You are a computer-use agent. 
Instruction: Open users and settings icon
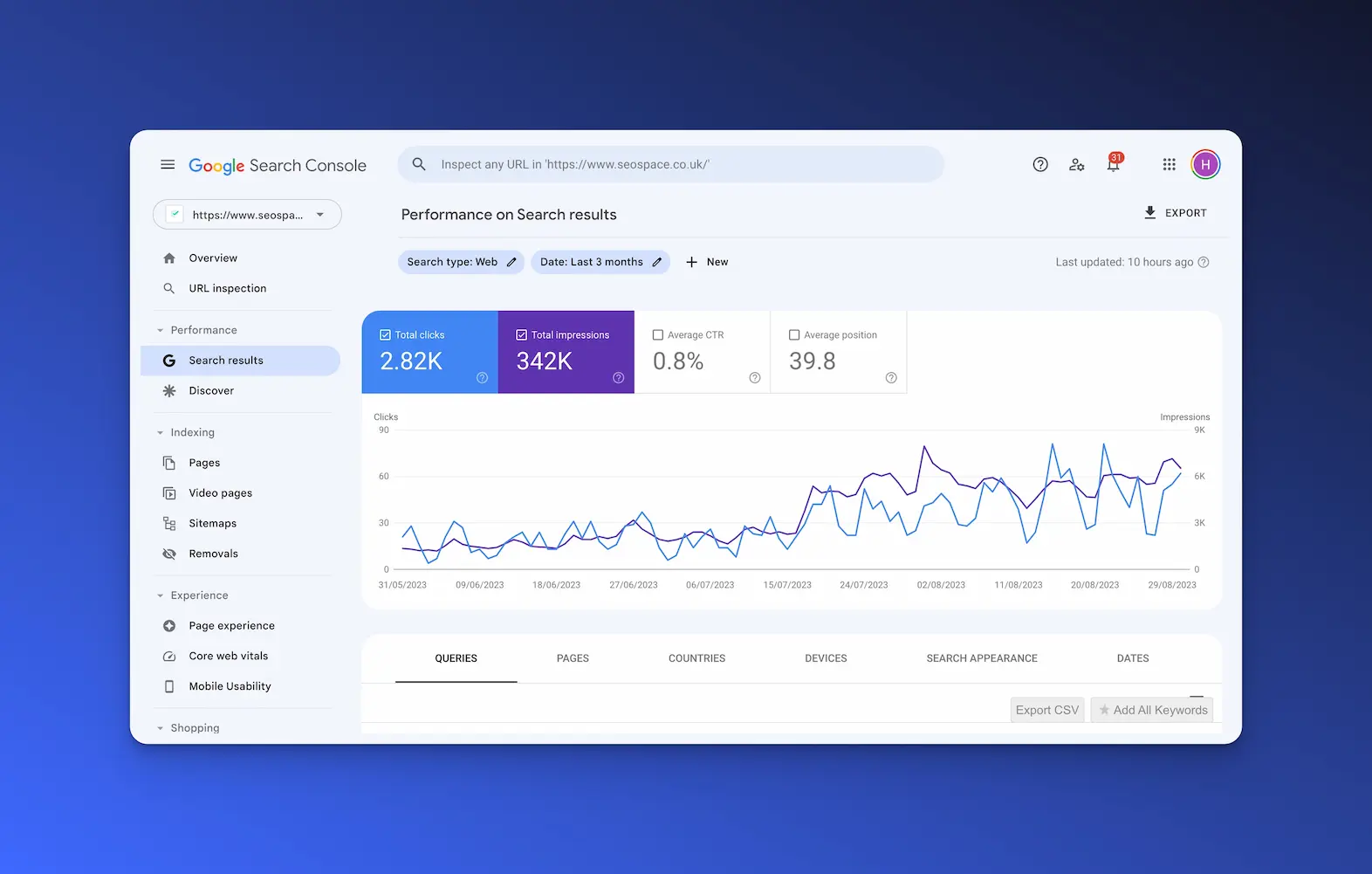click(1077, 164)
